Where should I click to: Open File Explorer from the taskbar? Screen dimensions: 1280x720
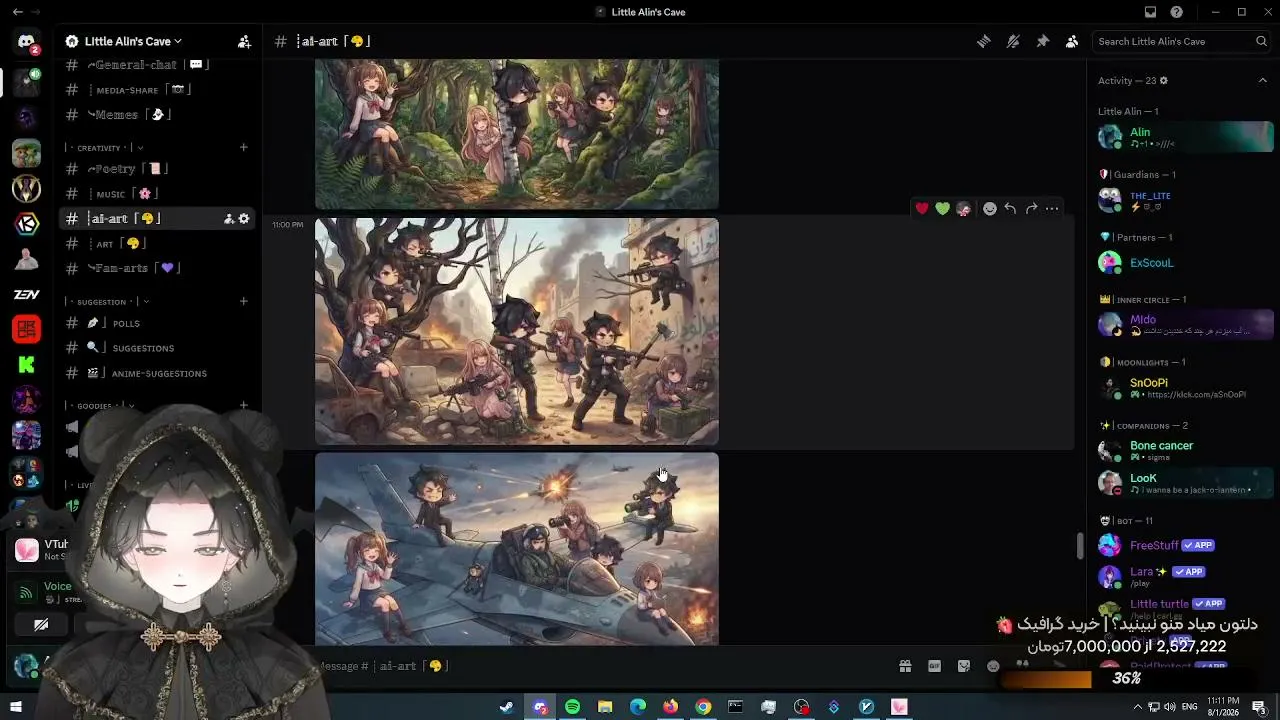coord(605,707)
